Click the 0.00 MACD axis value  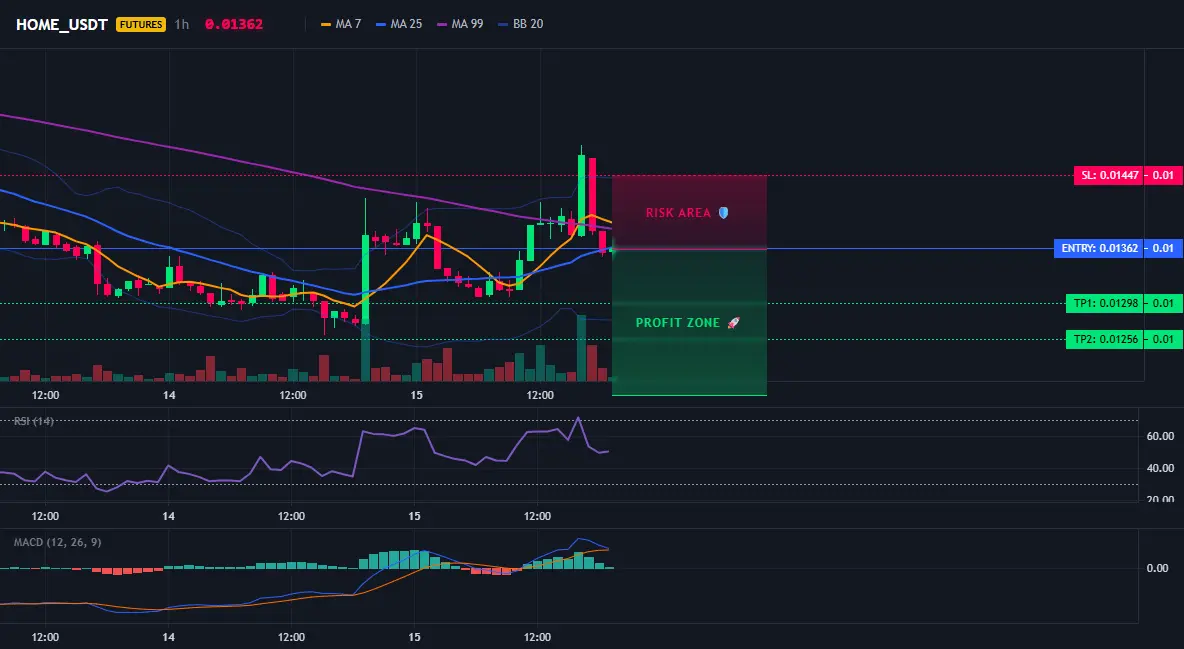point(1157,568)
